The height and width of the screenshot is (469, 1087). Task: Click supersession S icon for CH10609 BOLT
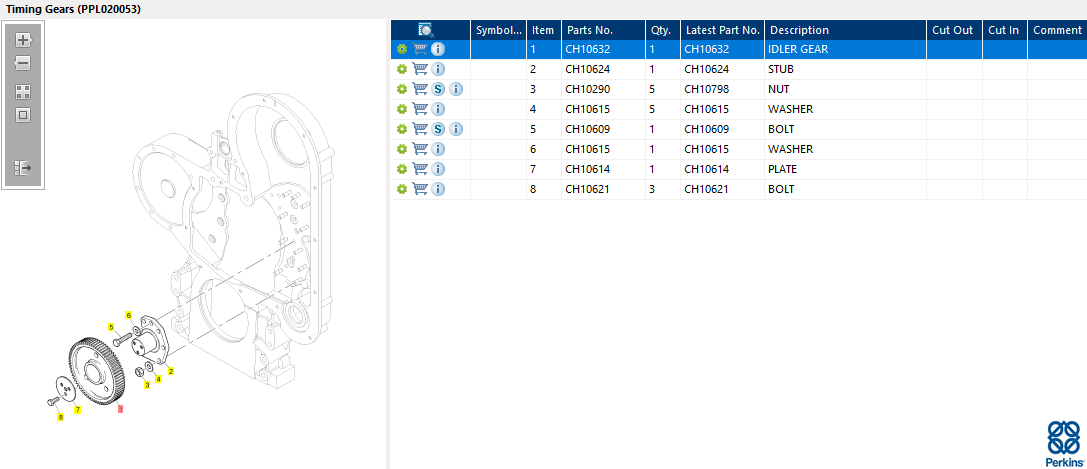click(438, 129)
